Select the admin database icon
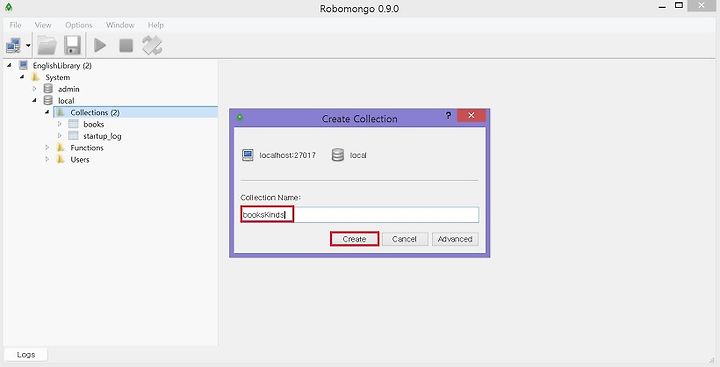The height and width of the screenshot is (367, 720). click(x=48, y=89)
